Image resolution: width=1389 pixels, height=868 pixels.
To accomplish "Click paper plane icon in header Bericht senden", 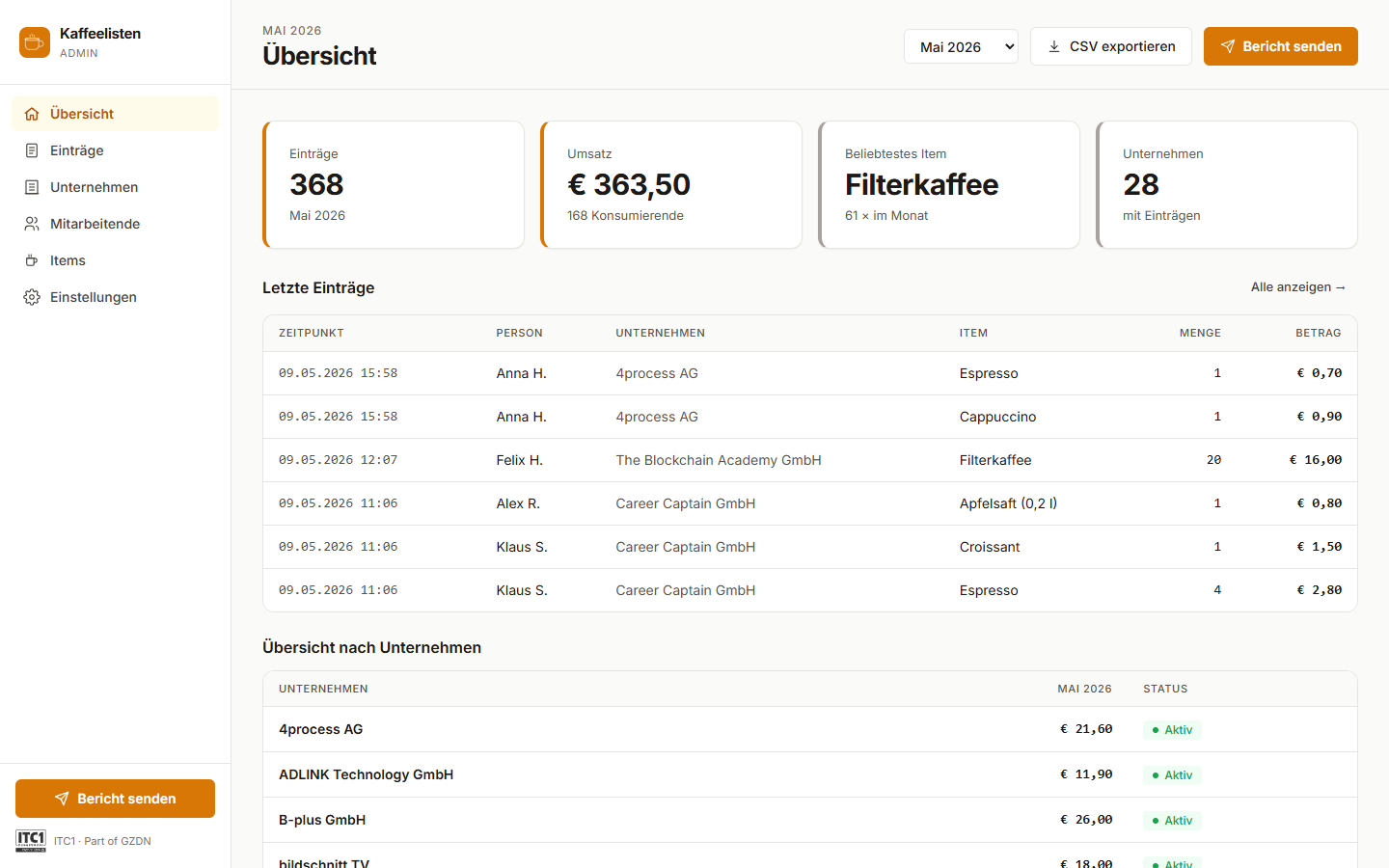I will click(1228, 46).
